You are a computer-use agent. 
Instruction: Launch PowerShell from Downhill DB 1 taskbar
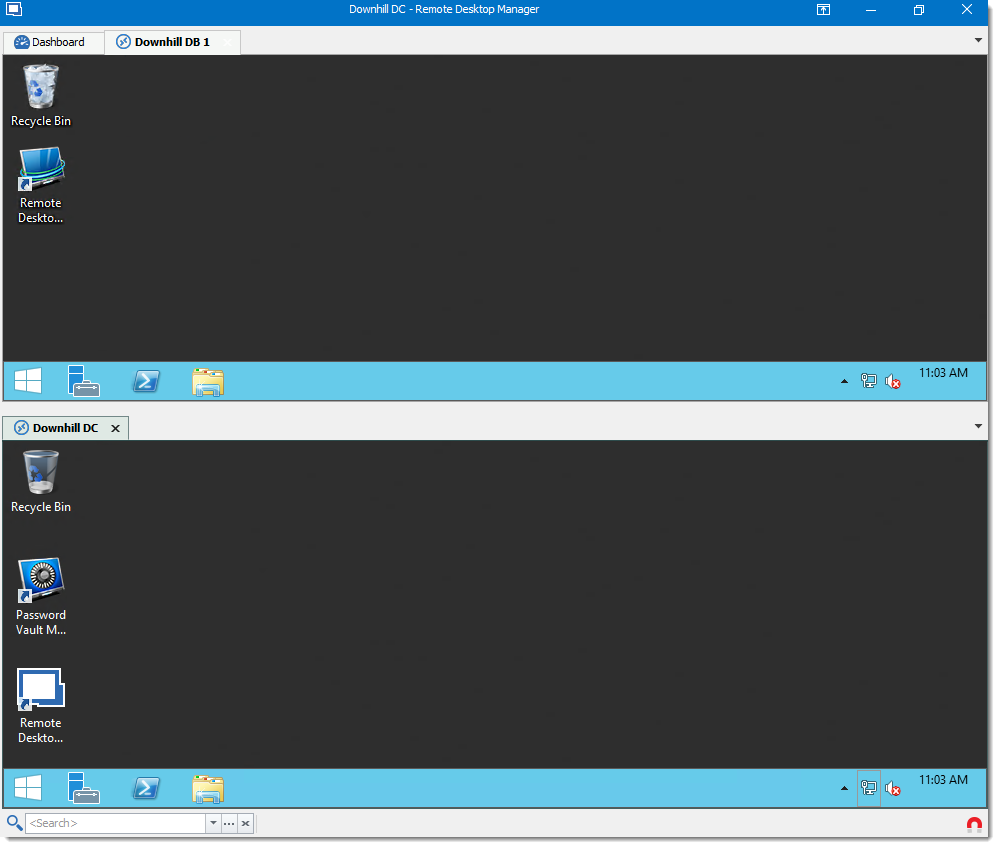pyautogui.click(x=146, y=381)
